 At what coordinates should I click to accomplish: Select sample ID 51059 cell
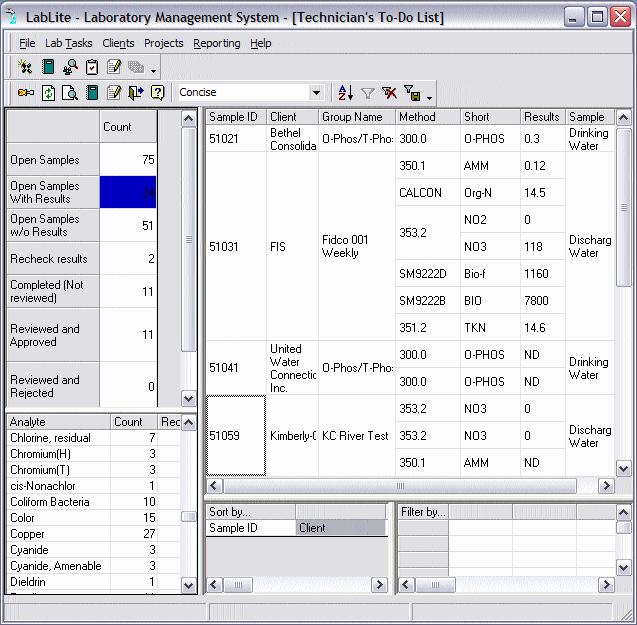[x=236, y=435]
